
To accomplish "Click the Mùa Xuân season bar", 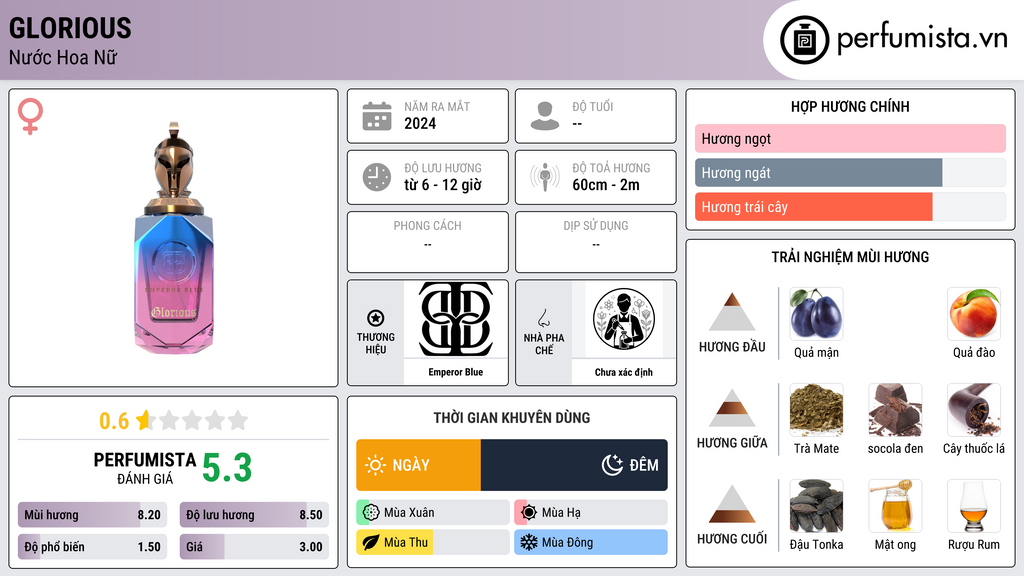I will [x=433, y=512].
